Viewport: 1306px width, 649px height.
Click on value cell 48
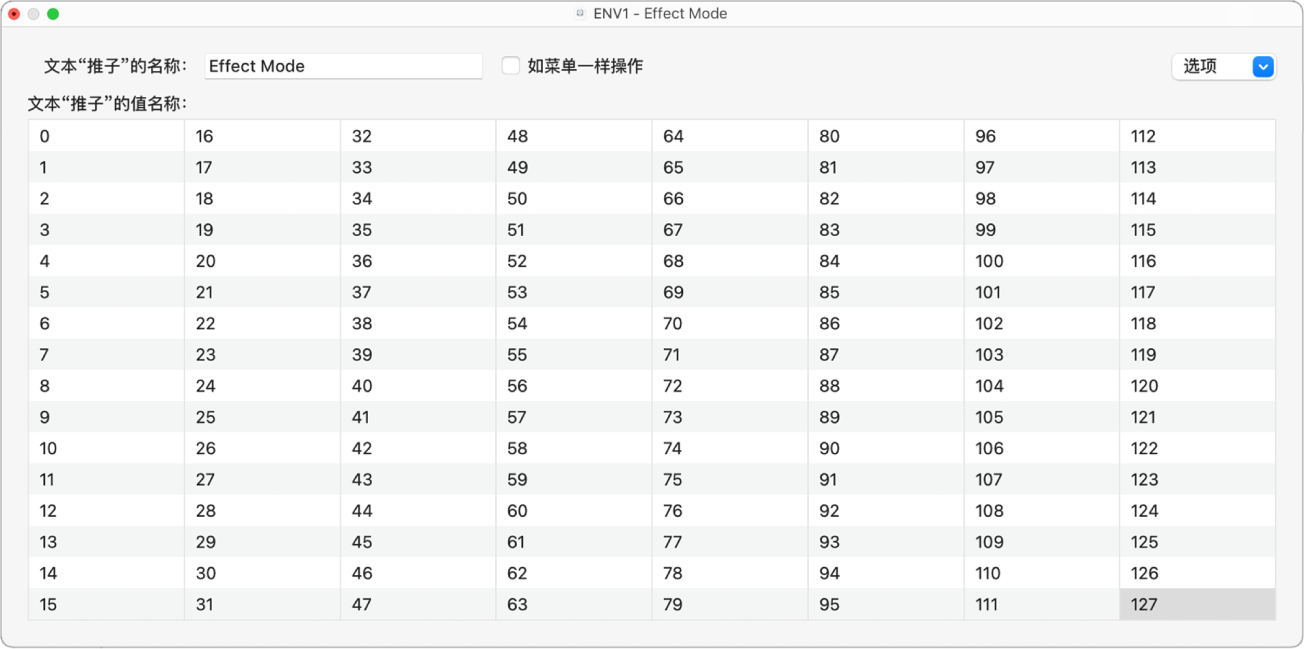pyautogui.click(x=573, y=136)
